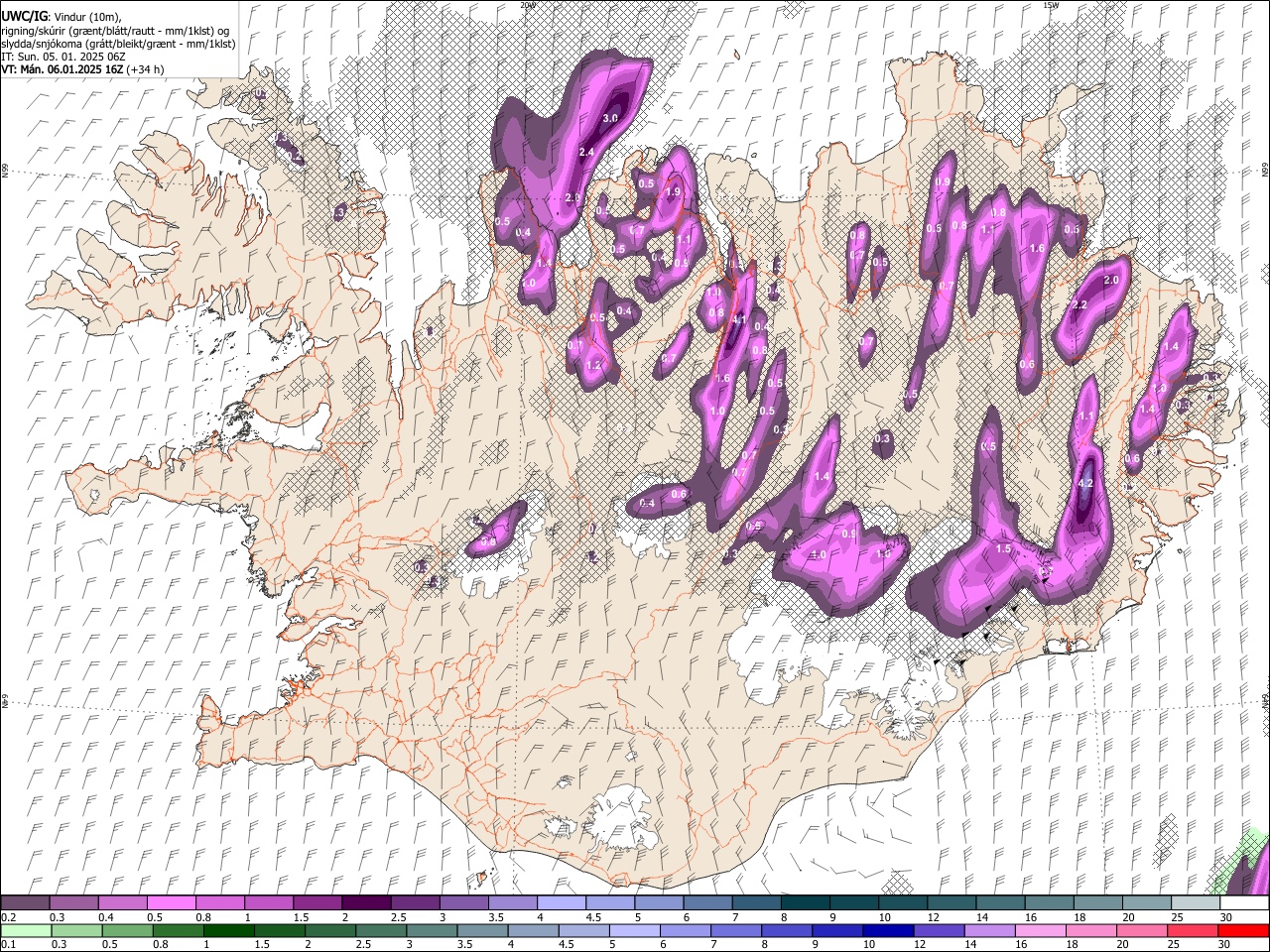The height and width of the screenshot is (952, 1270).
Task: Click the '4.2' snowfall value label
Action: coord(1084,484)
